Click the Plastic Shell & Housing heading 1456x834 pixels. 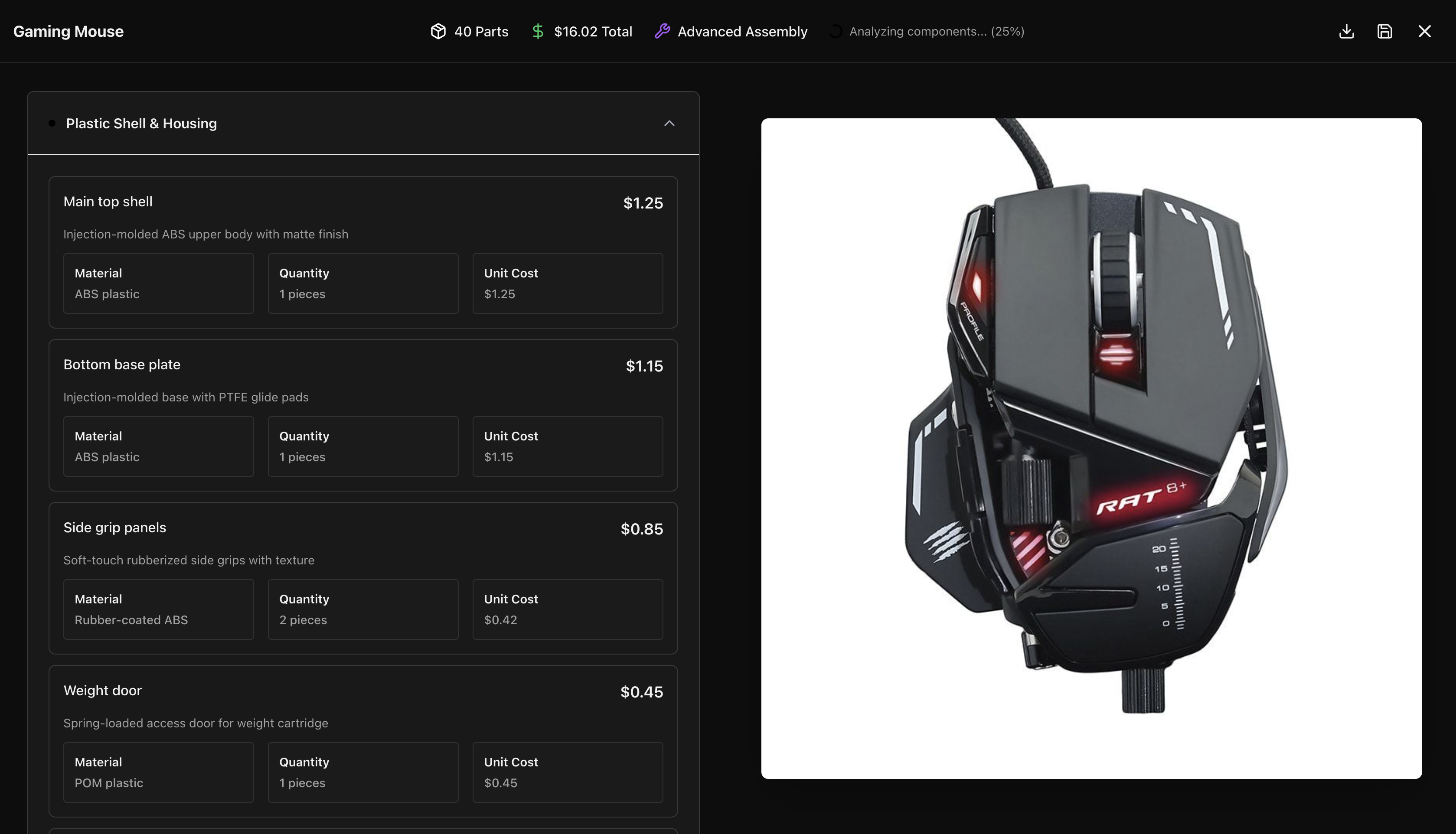[x=141, y=123]
